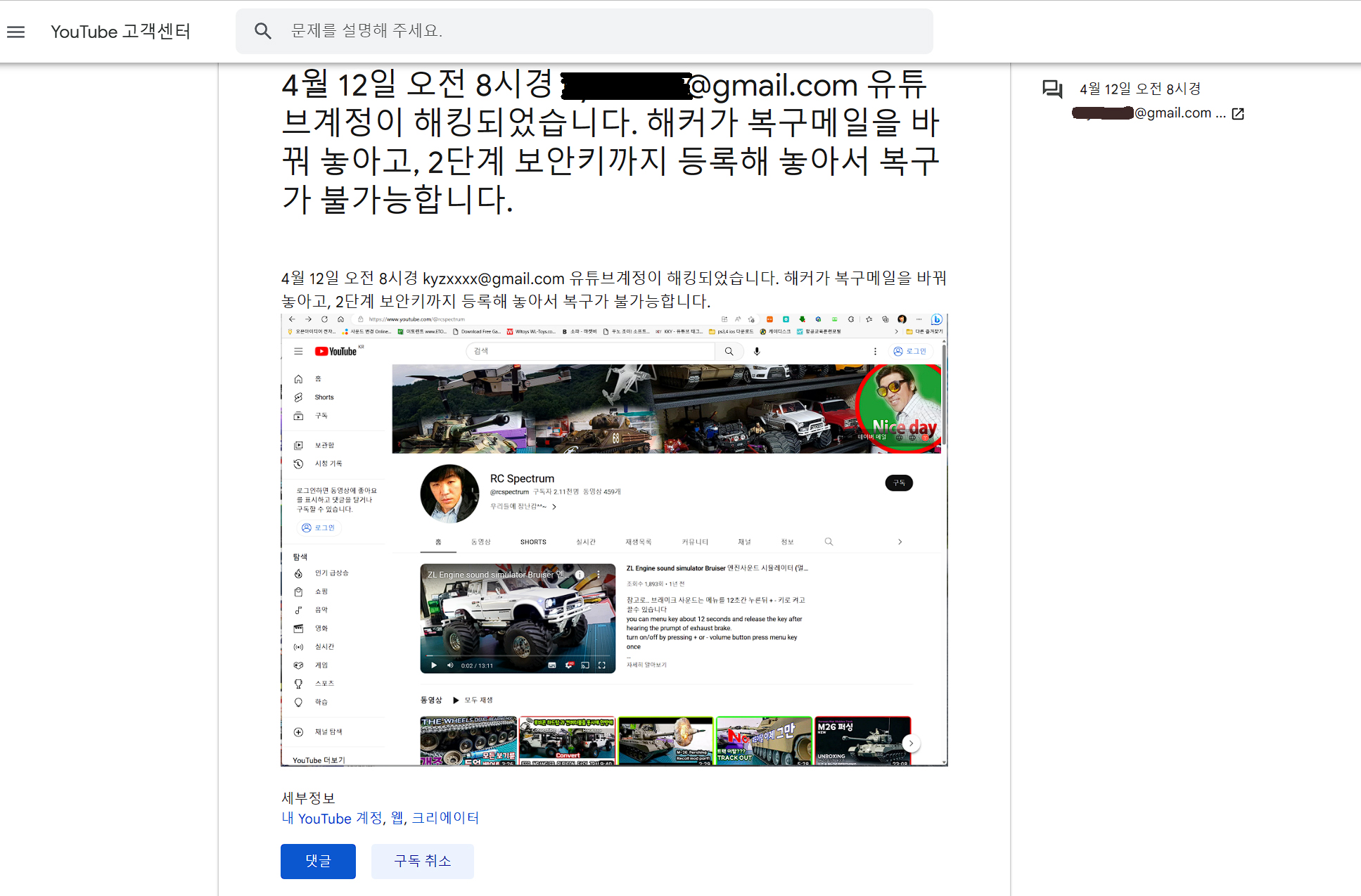Click the 시청 기록 history icon in screenshot

(x=298, y=463)
